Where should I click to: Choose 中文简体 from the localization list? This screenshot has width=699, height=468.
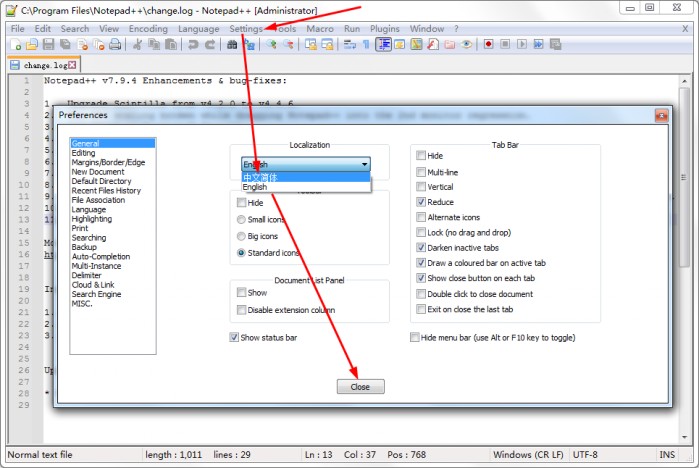coord(306,177)
